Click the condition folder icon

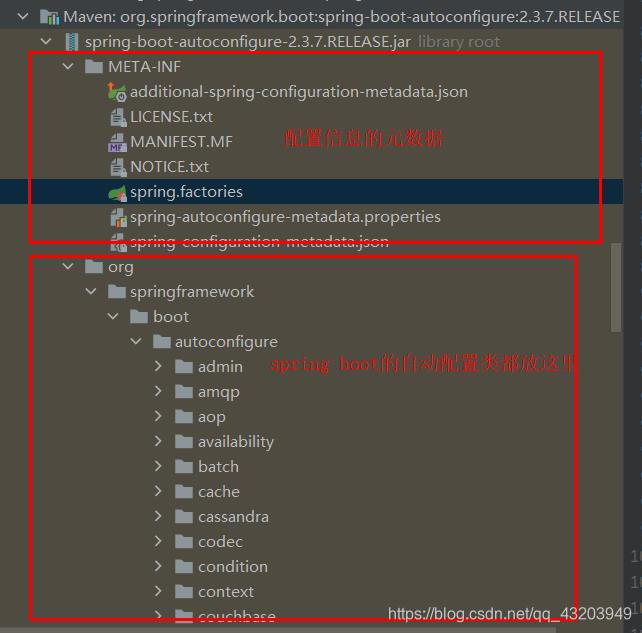[x=184, y=566]
